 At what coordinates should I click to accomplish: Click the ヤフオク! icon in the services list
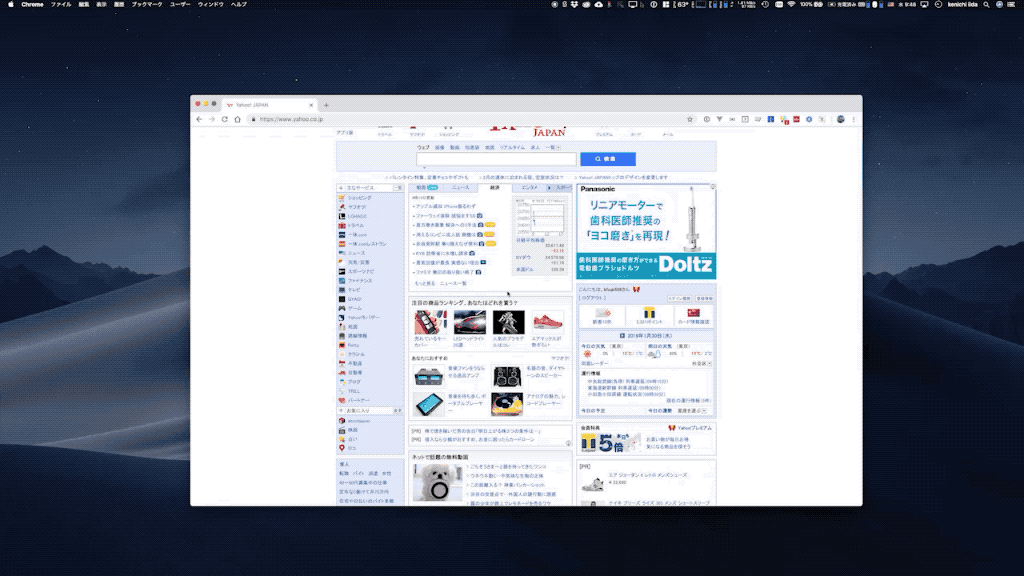coord(342,207)
